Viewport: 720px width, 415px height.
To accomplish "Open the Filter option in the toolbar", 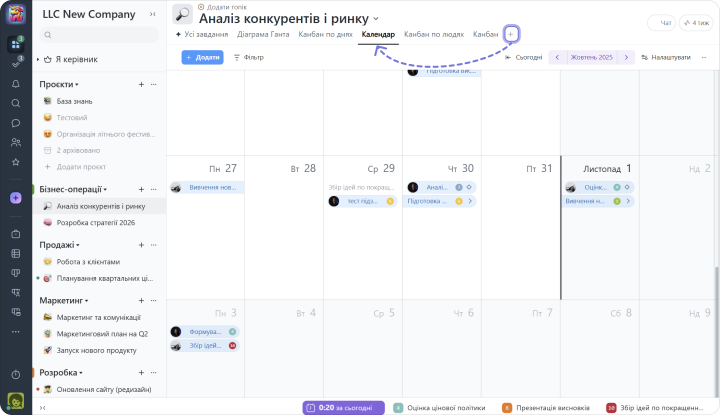I will 248,57.
